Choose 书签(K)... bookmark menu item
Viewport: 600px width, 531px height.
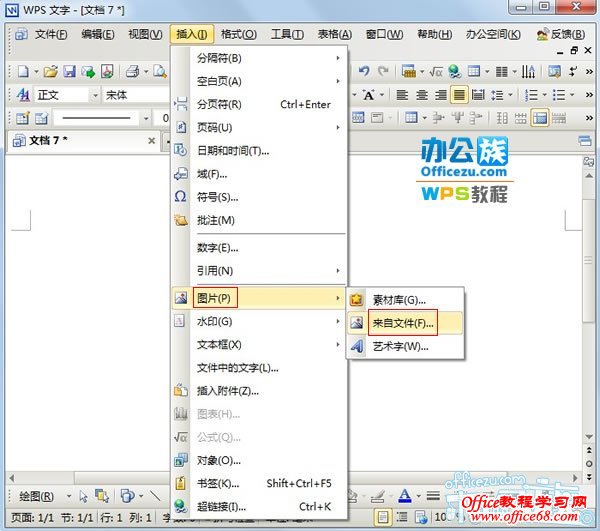tap(259, 484)
